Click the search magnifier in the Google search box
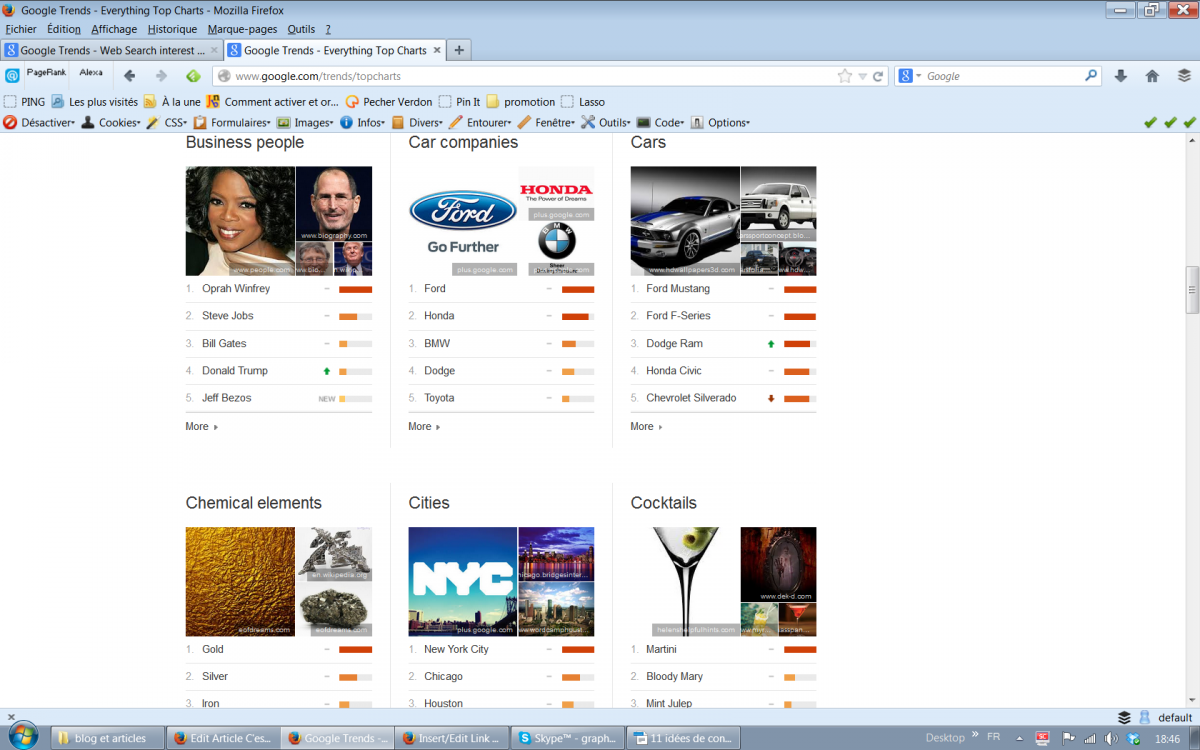 pyautogui.click(x=1091, y=75)
